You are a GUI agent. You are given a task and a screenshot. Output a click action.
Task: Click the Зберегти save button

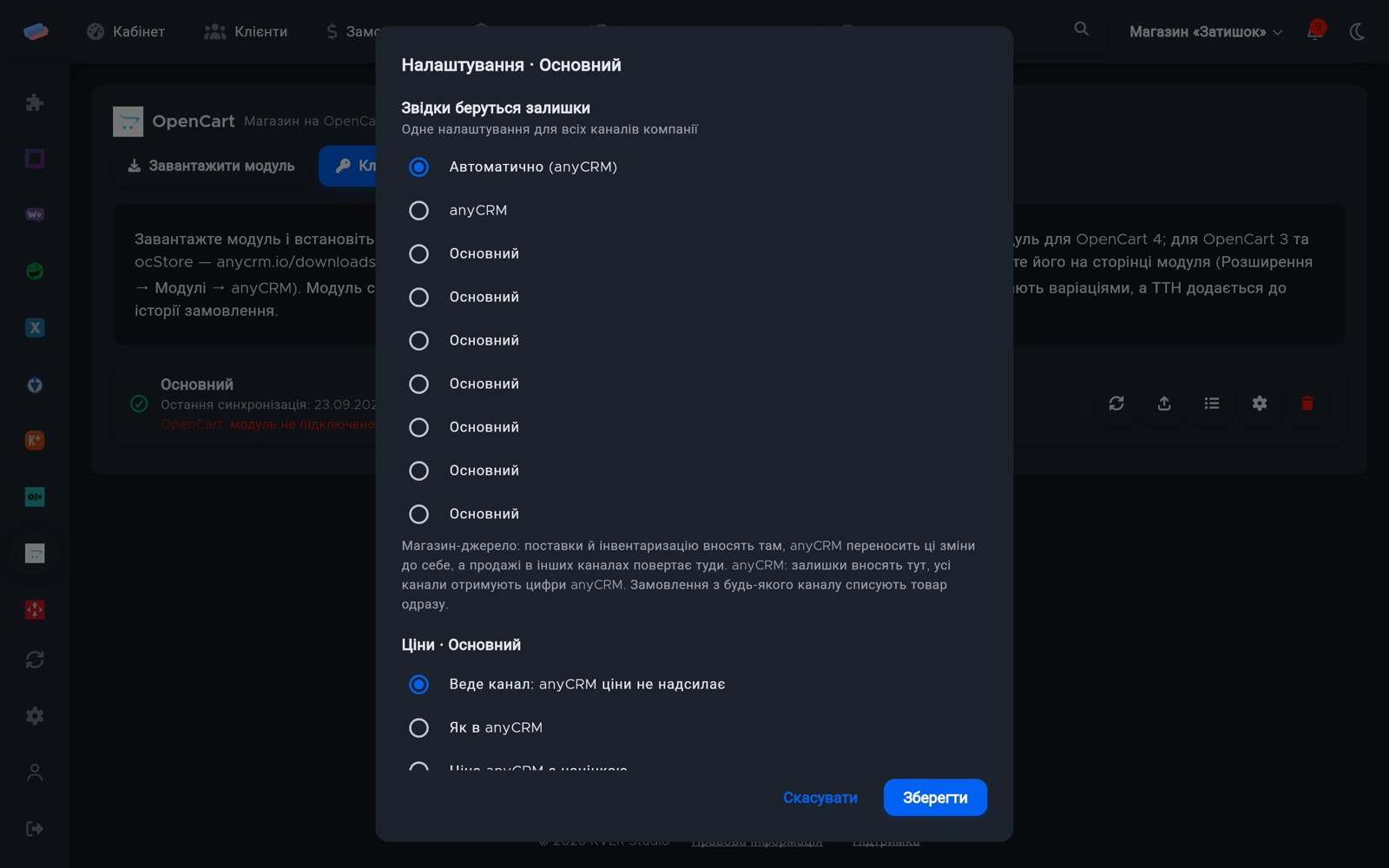click(935, 798)
